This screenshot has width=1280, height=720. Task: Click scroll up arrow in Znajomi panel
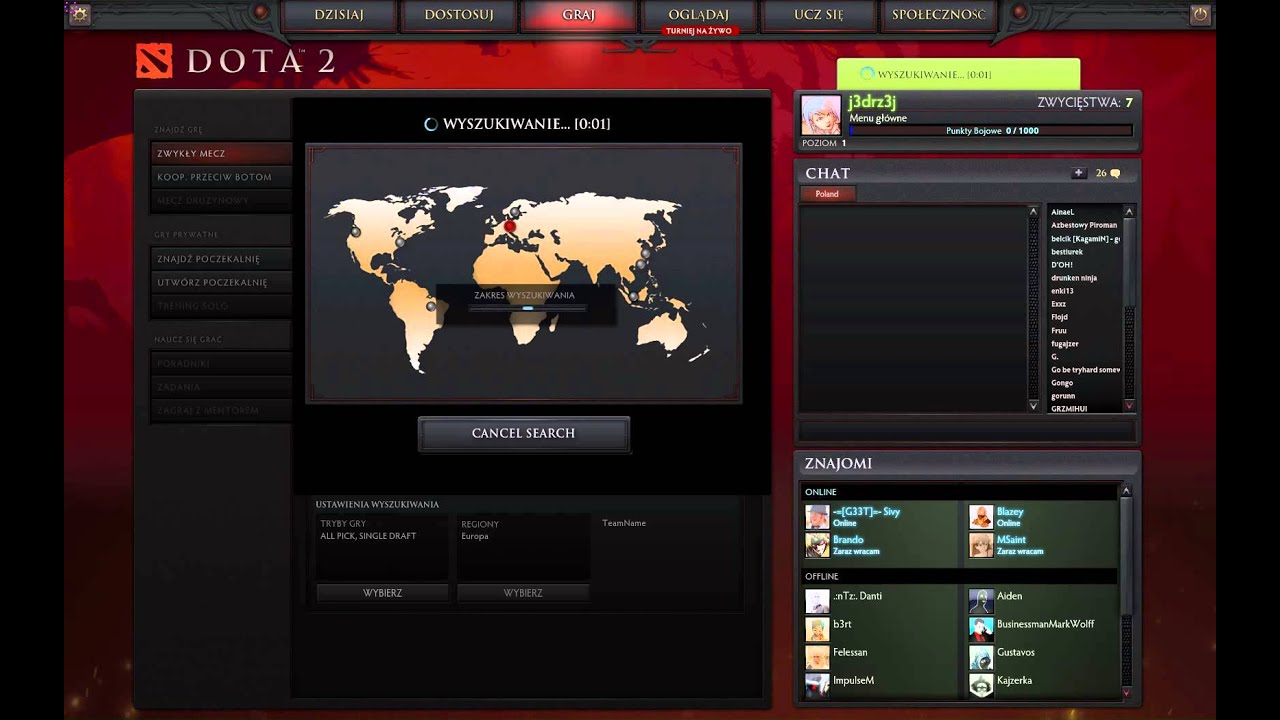(x=1127, y=491)
